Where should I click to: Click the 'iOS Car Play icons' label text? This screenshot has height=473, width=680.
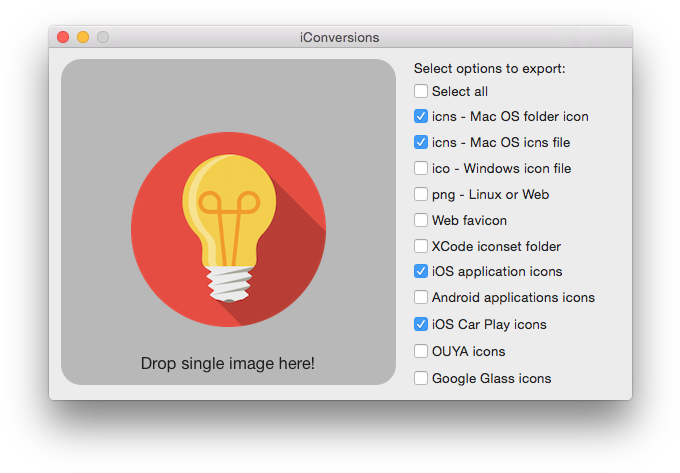489,325
